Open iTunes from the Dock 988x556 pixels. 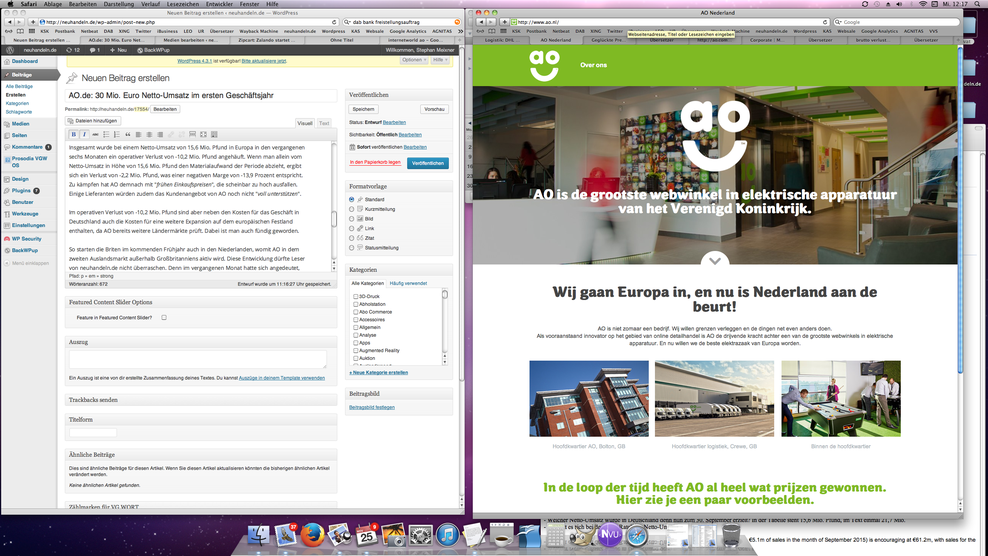[447, 535]
